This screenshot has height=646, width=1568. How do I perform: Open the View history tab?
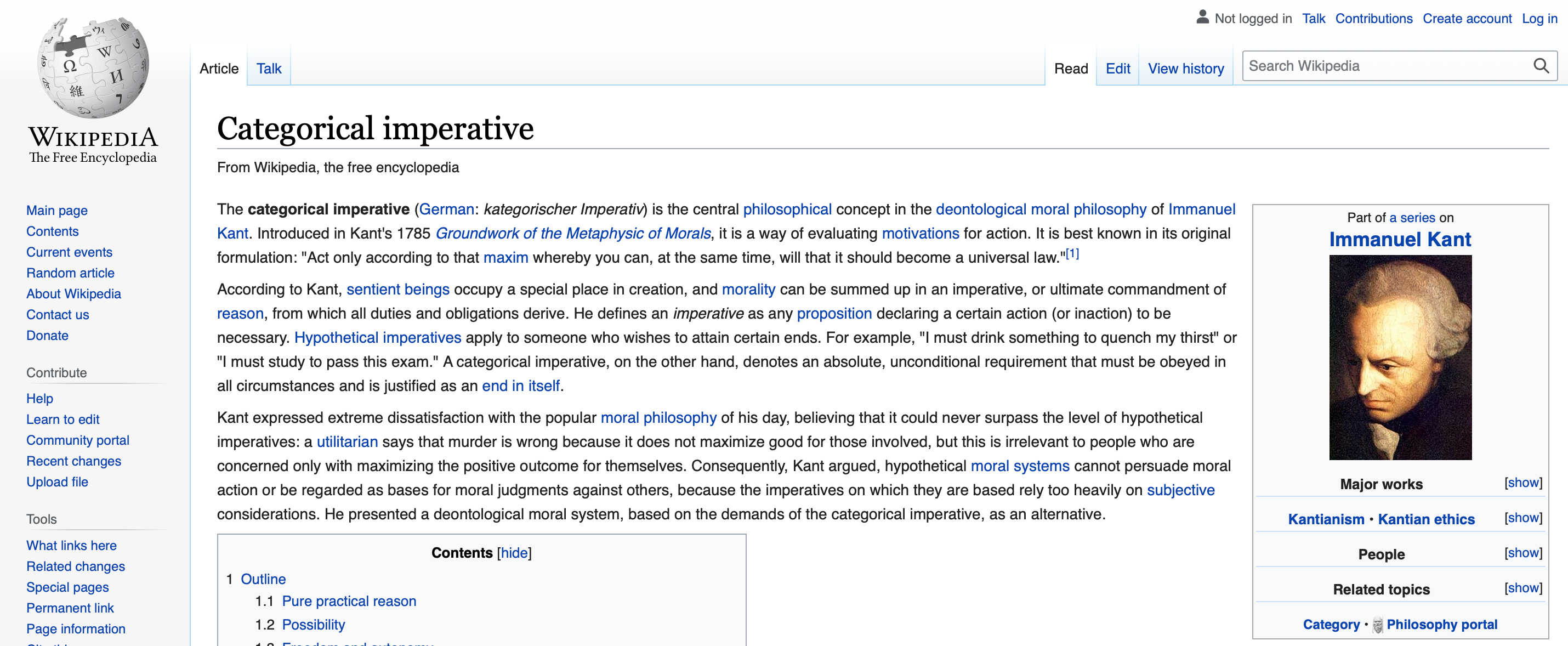click(1186, 68)
